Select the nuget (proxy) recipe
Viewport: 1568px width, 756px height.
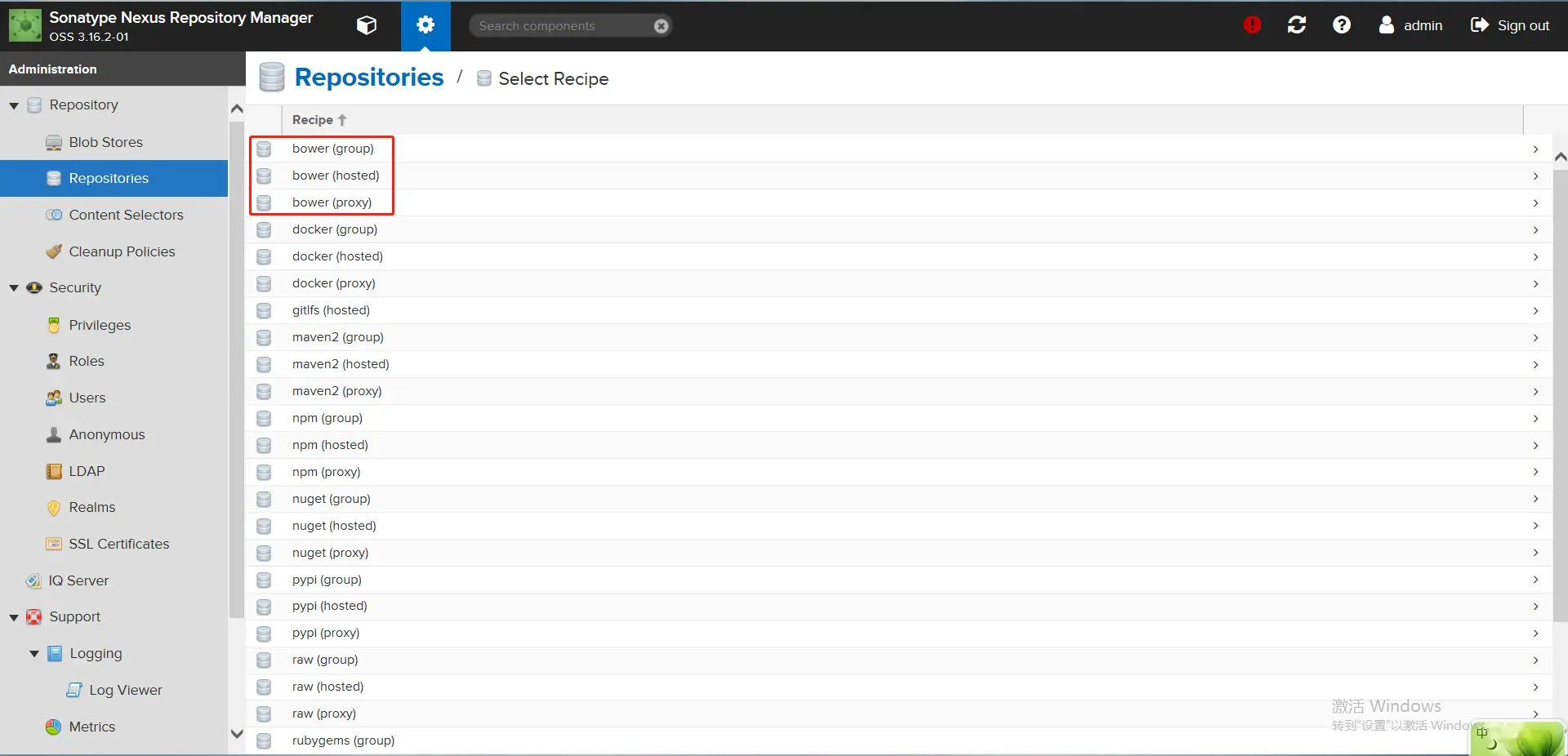[899, 553]
